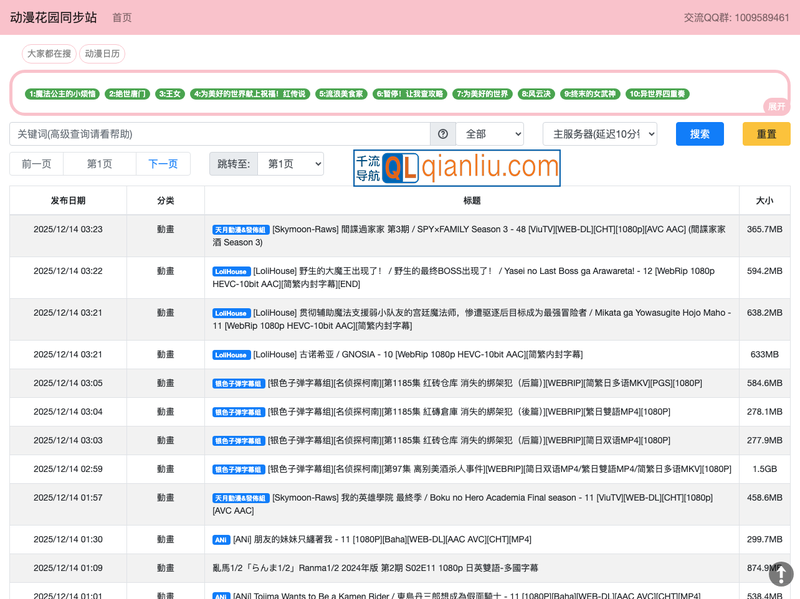
Task: Click the LoliHouse tag on GNOSIA row
Action: pos(231,355)
